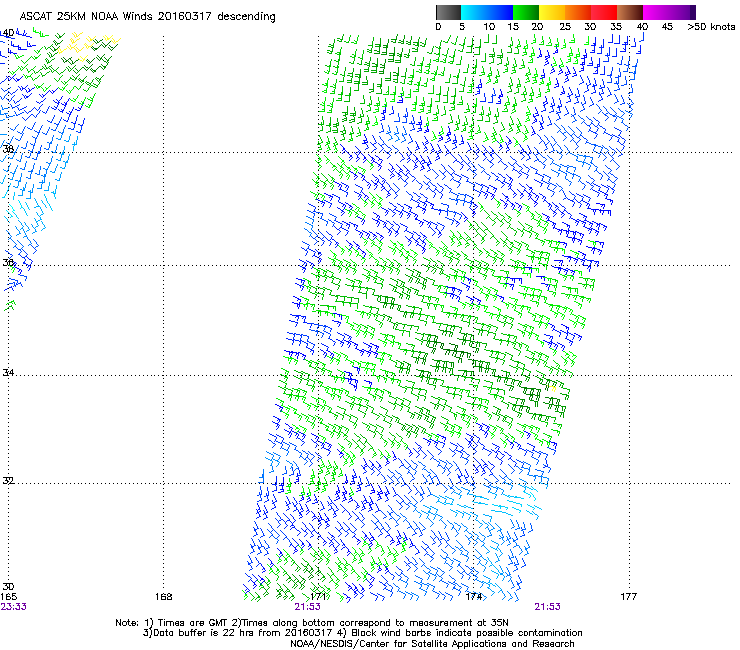Viewport: 740px width, 650px height.
Task: Click the purple time stamp '23:33'
Action: point(14,607)
